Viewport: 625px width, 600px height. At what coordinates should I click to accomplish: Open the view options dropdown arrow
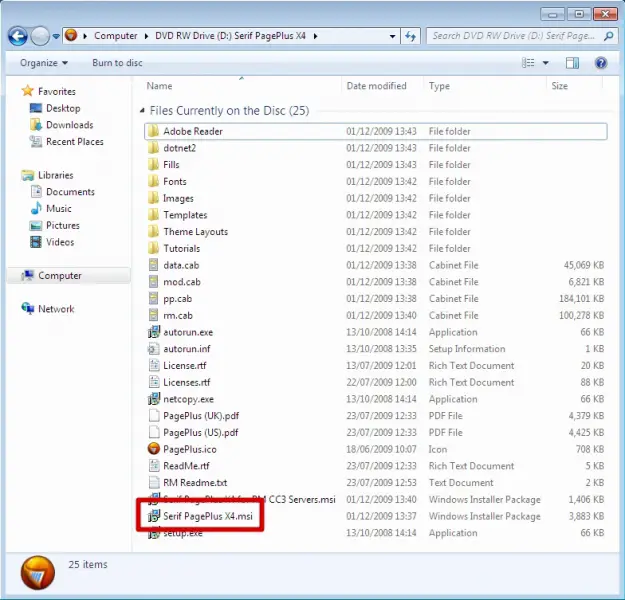coord(546,63)
